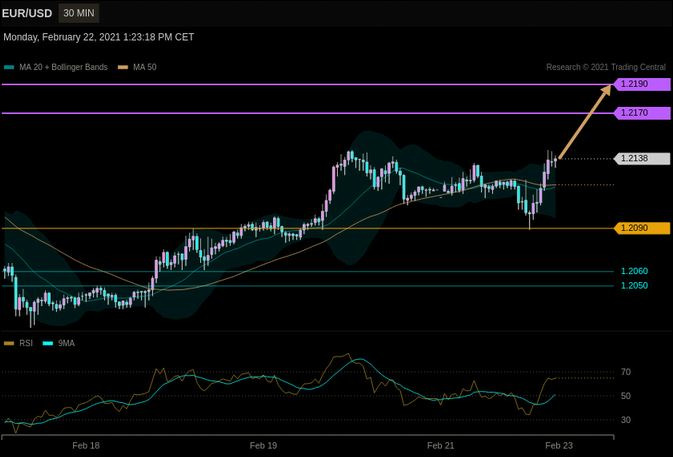Click the RSI legend color swatch

click(9, 343)
